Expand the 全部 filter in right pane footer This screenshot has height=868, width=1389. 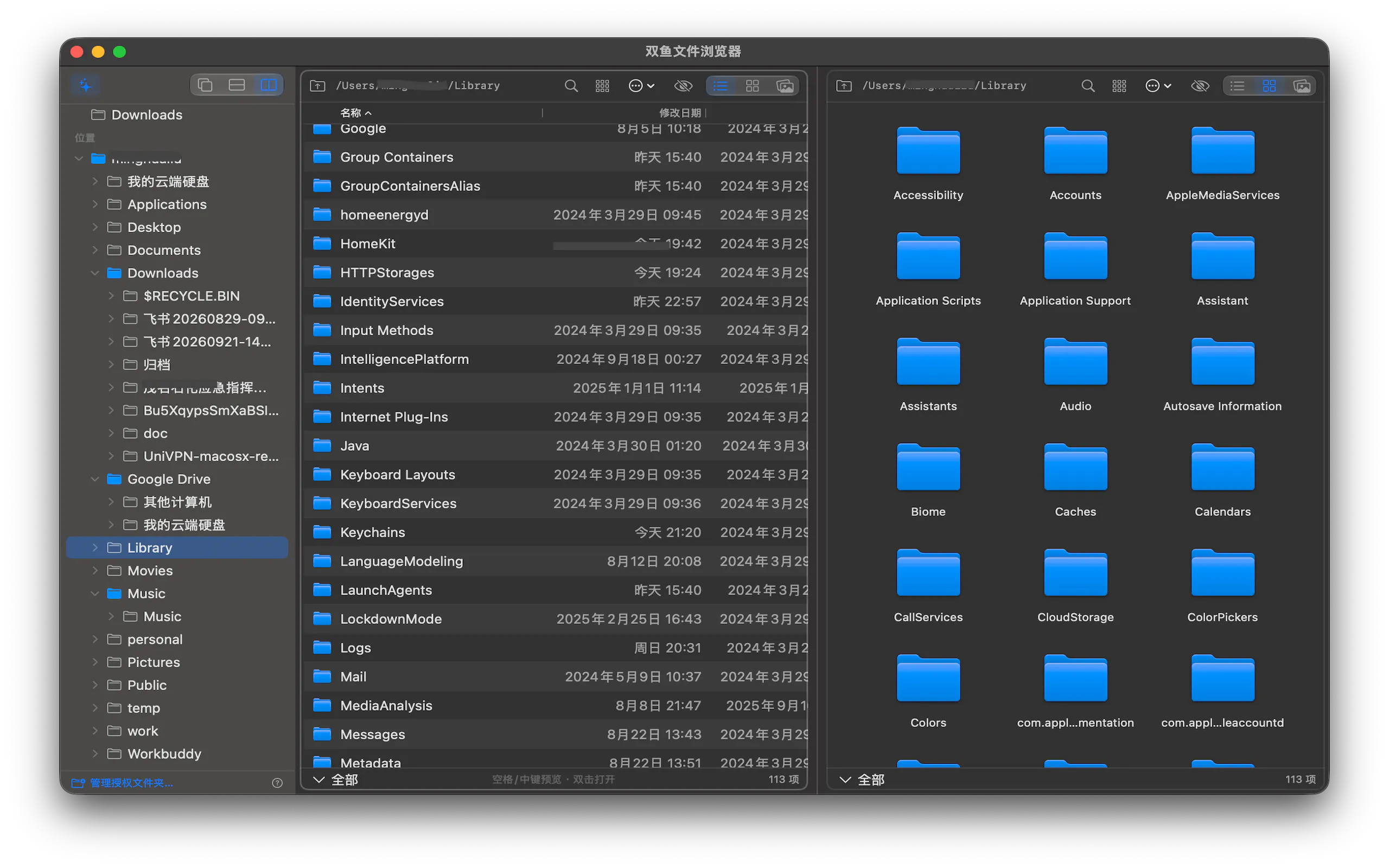pyautogui.click(x=862, y=780)
